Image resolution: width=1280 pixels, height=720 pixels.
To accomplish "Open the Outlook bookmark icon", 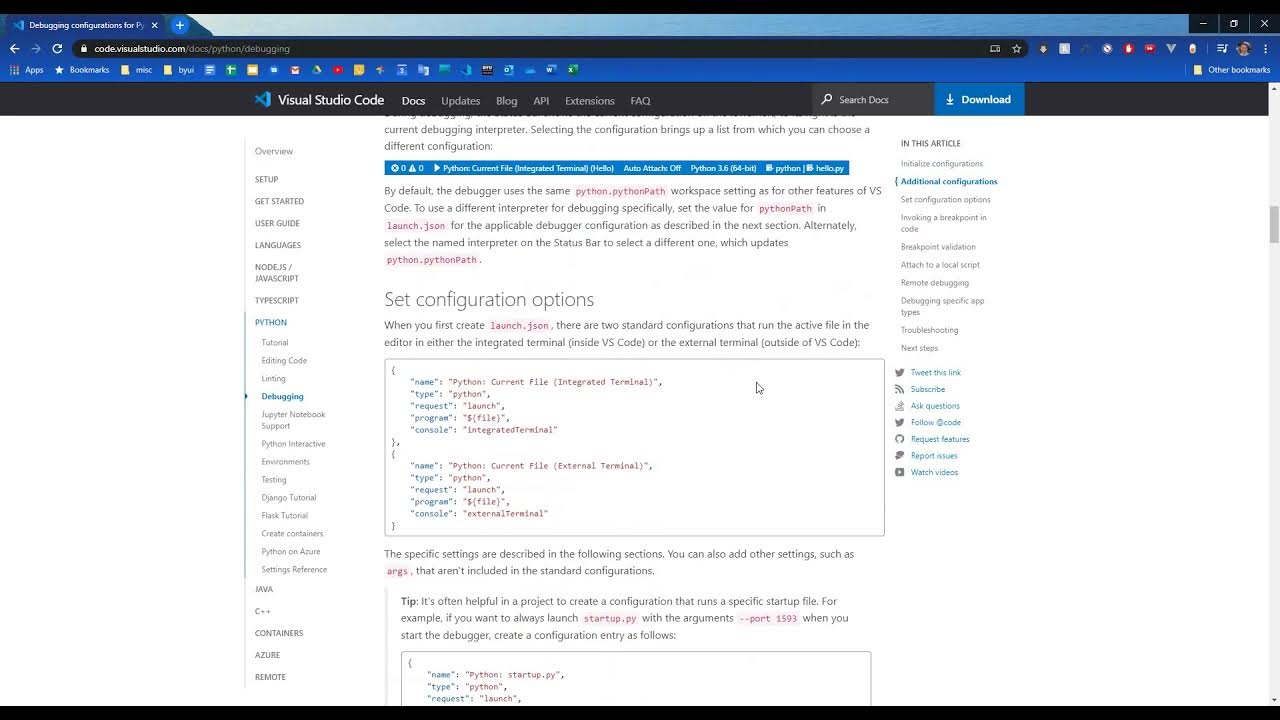I will [x=509, y=70].
